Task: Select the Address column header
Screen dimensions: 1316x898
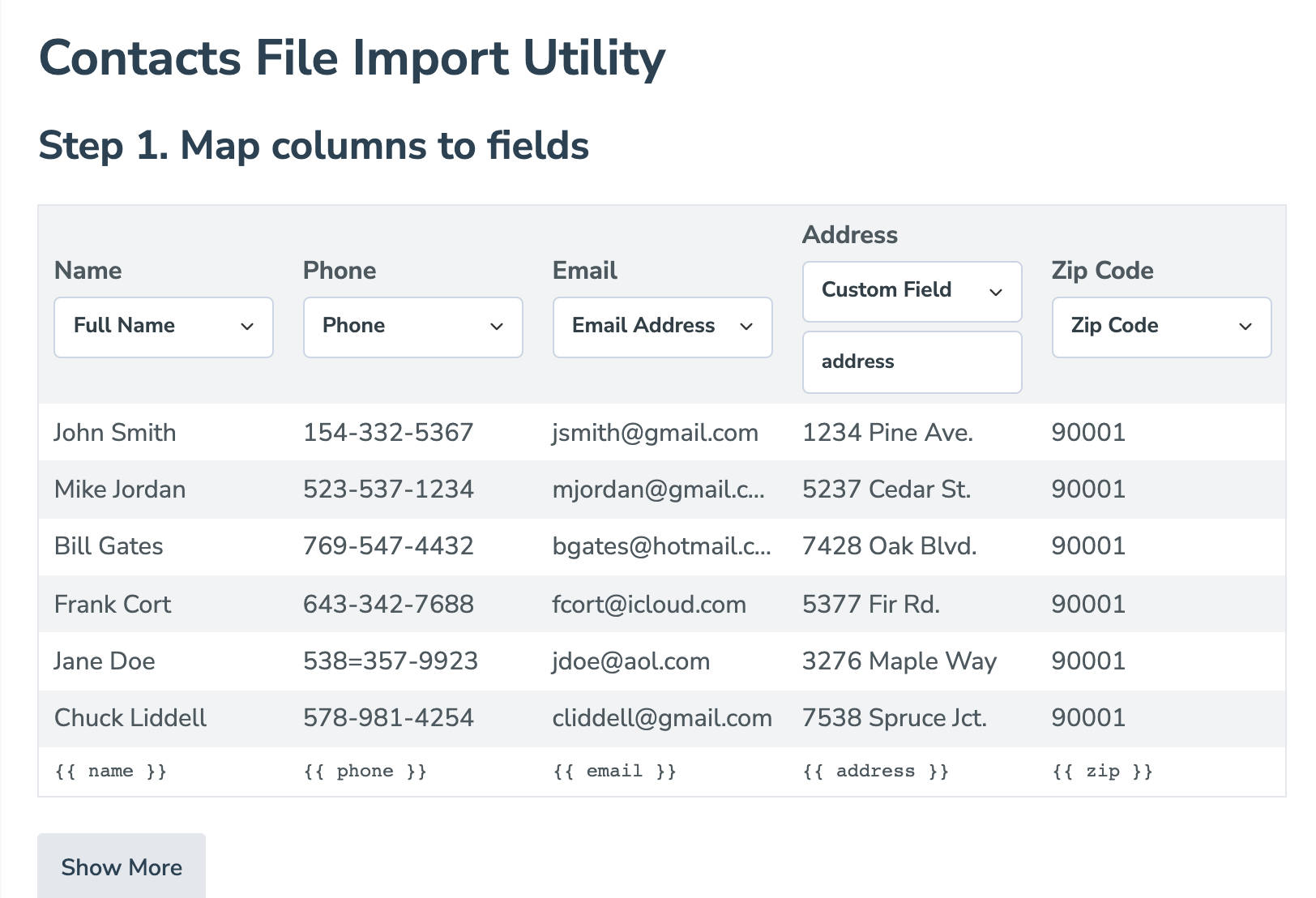Action: tap(849, 234)
